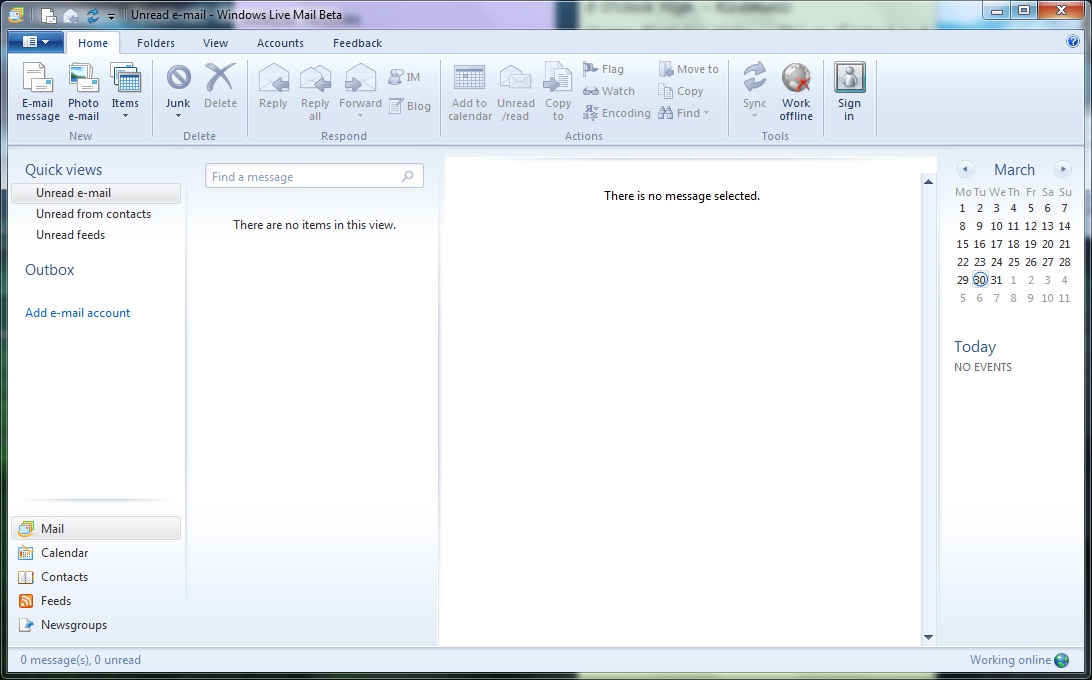This screenshot has height=680, width=1092.
Task: Collapse the Quick views header
Action: coord(63,170)
